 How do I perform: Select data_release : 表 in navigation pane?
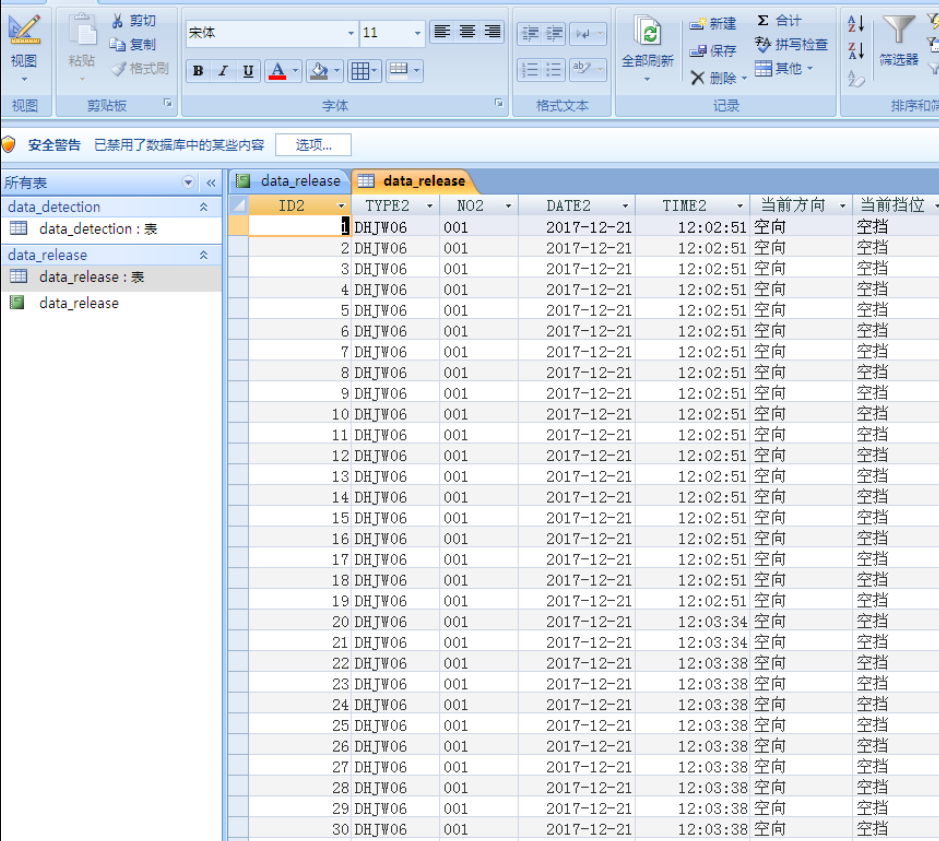pos(111,277)
